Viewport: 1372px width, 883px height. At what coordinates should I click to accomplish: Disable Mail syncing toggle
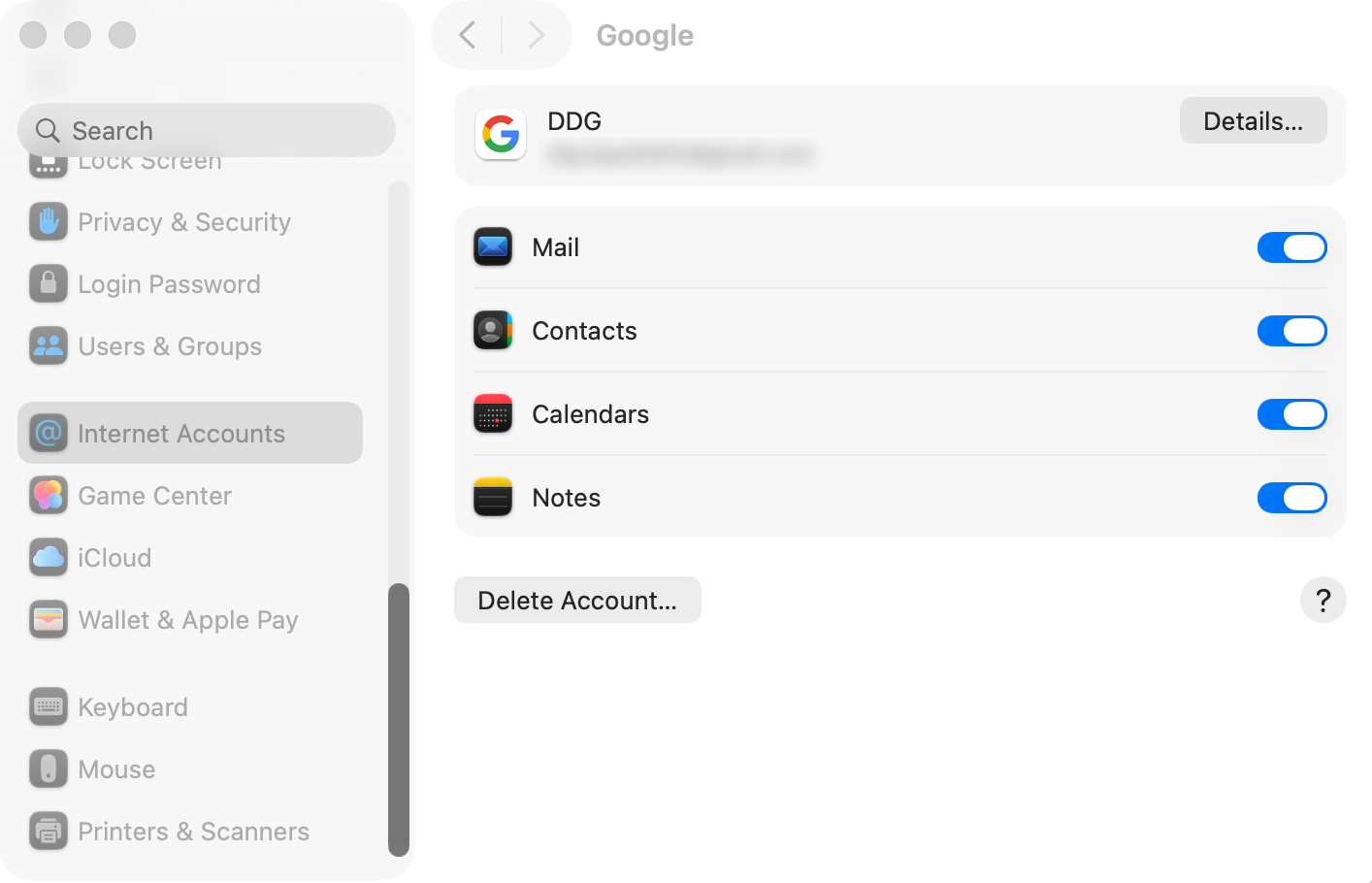click(1291, 247)
